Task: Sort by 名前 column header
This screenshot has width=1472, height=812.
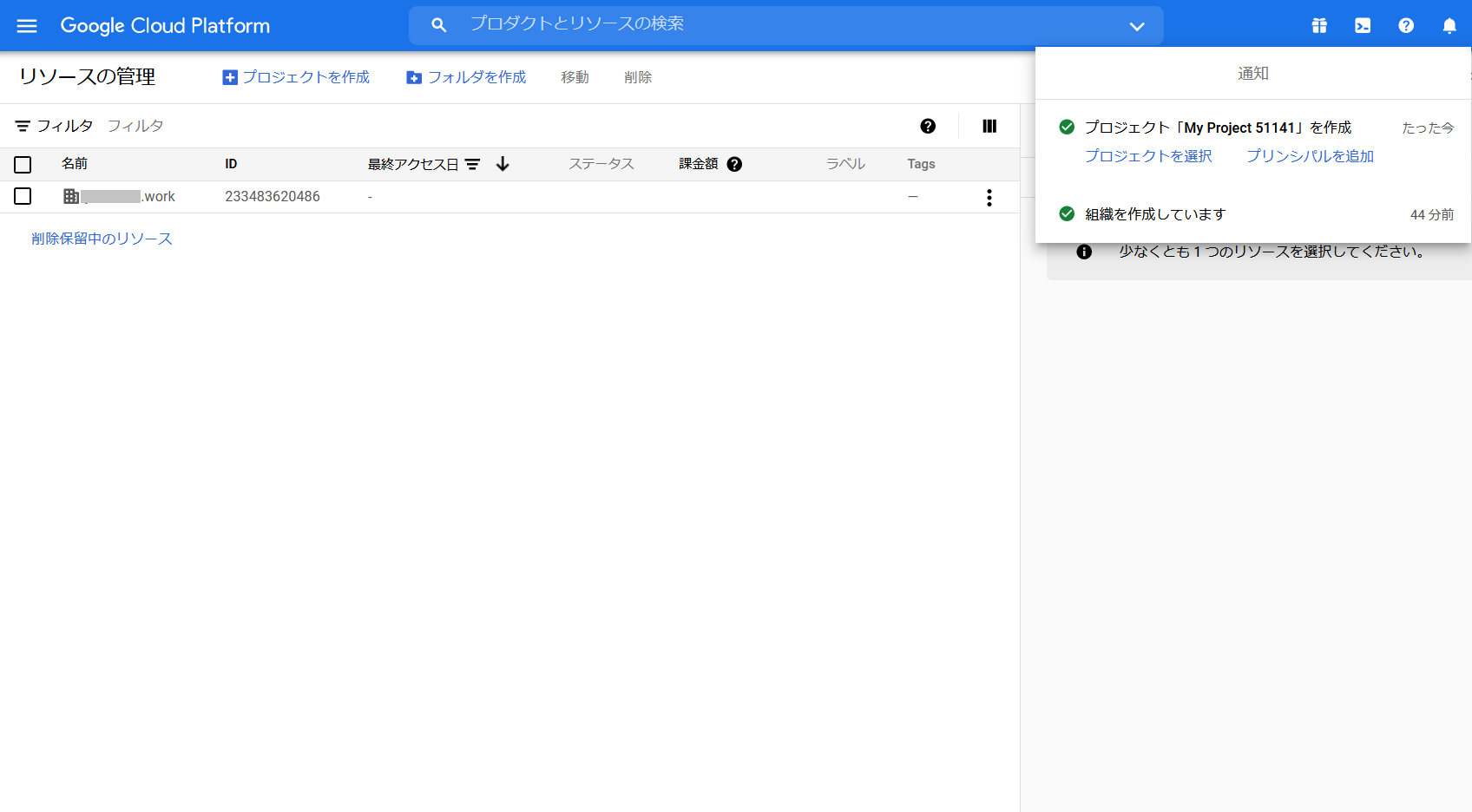Action: [75, 164]
